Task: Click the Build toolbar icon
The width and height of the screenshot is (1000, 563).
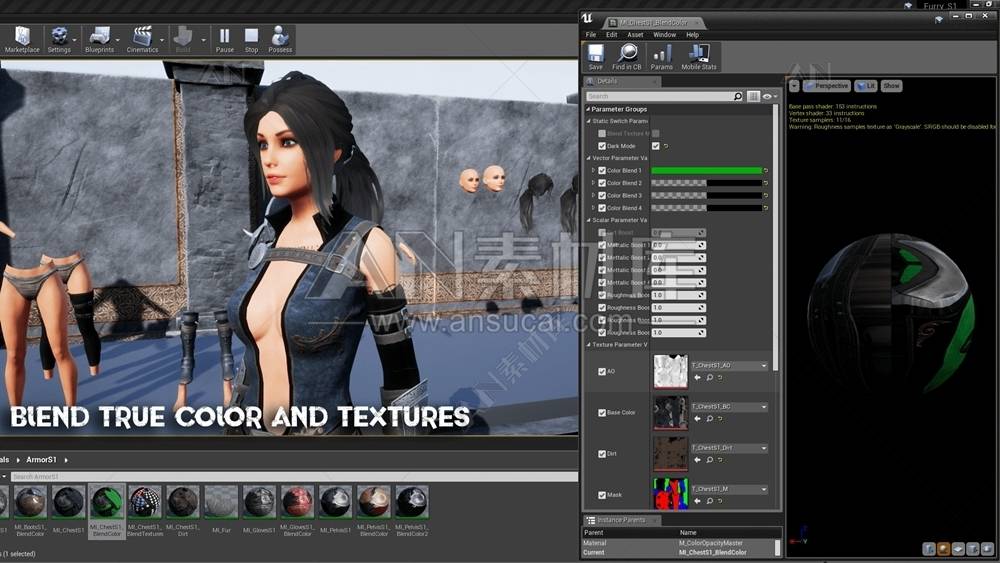Action: coord(183,39)
